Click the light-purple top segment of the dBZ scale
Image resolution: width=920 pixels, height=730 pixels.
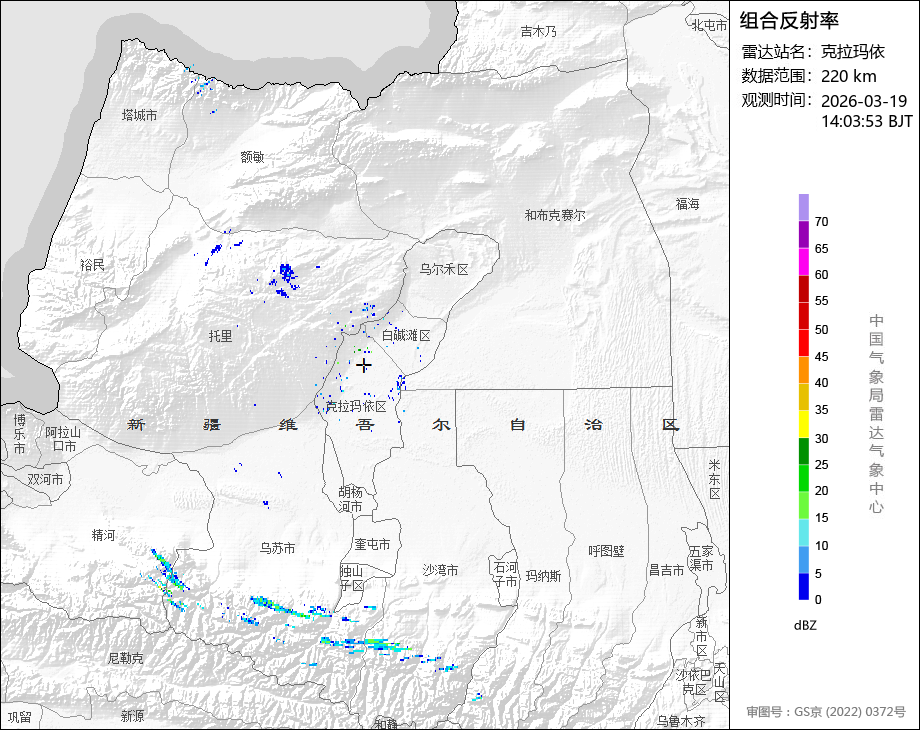tap(804, 207)
